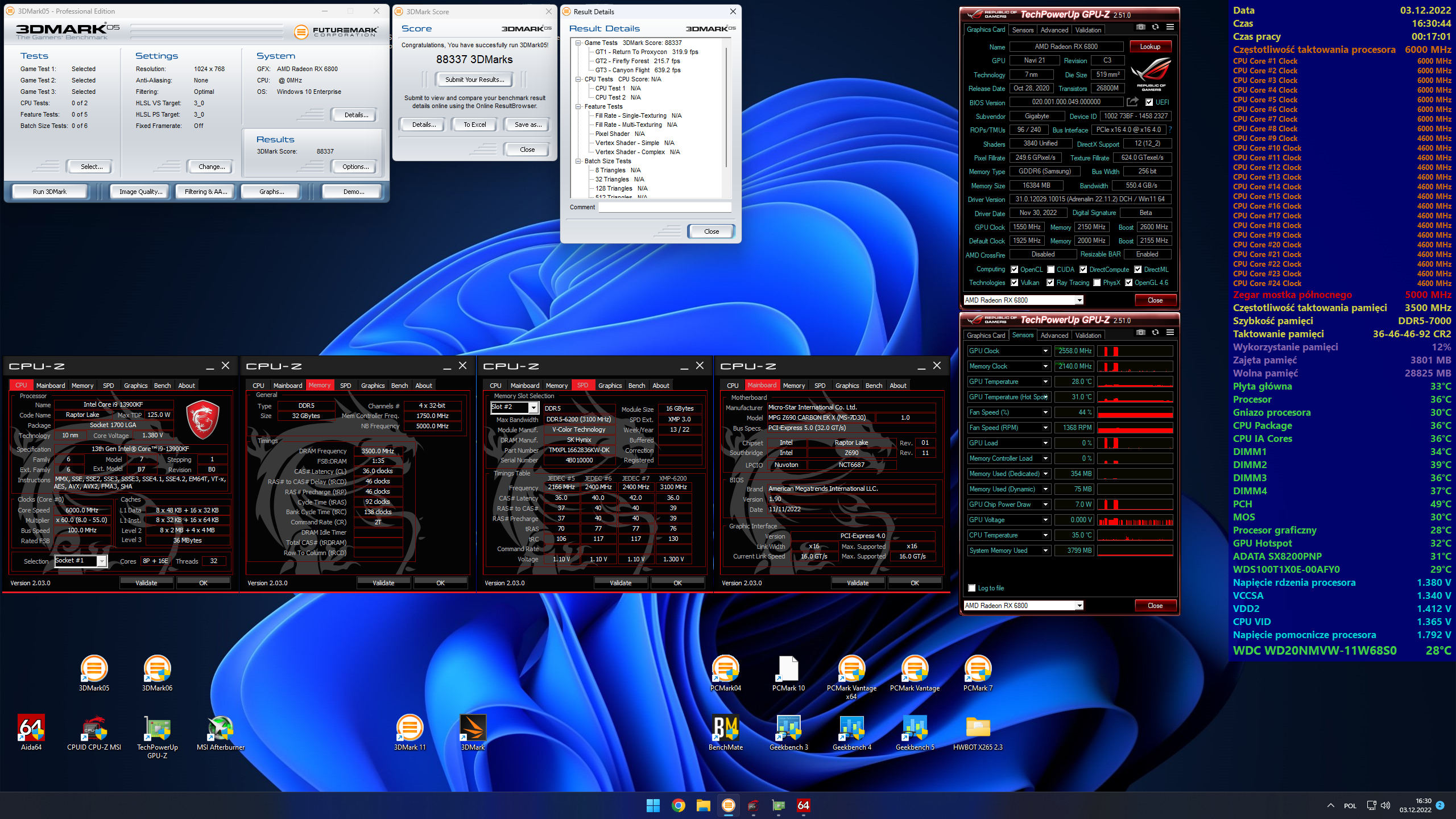Click the Windows Start button on taskbar
1456x819 pixels.
[x=653, y=805]
